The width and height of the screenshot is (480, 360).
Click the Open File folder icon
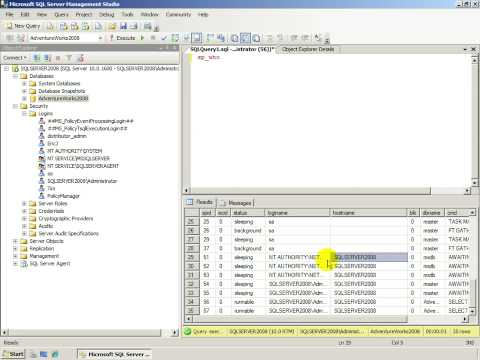pos(112,26)
